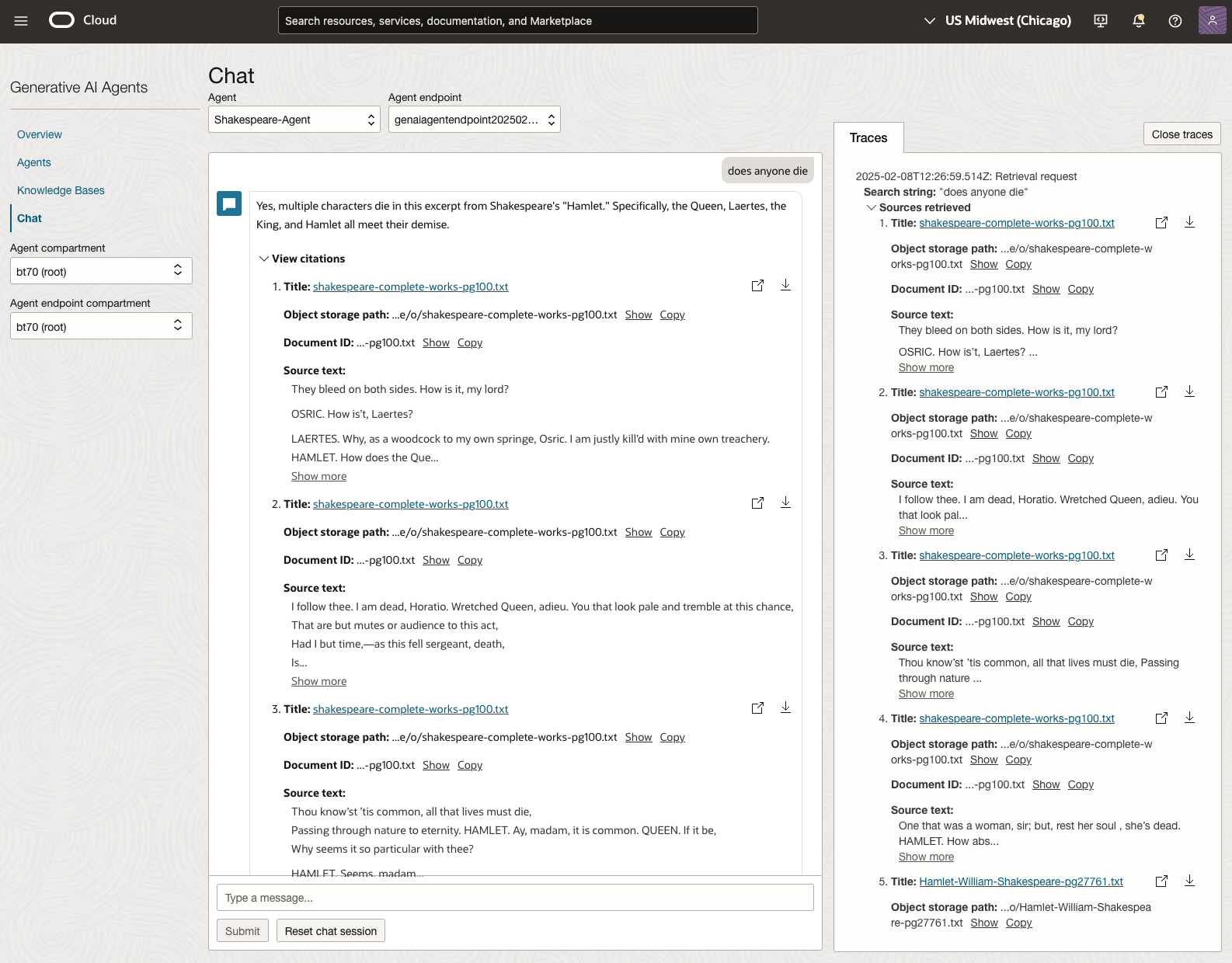The height and width of the screenshot is (963, 1232).
Task: Open the user profile avatar
Action: point(1212,21)
